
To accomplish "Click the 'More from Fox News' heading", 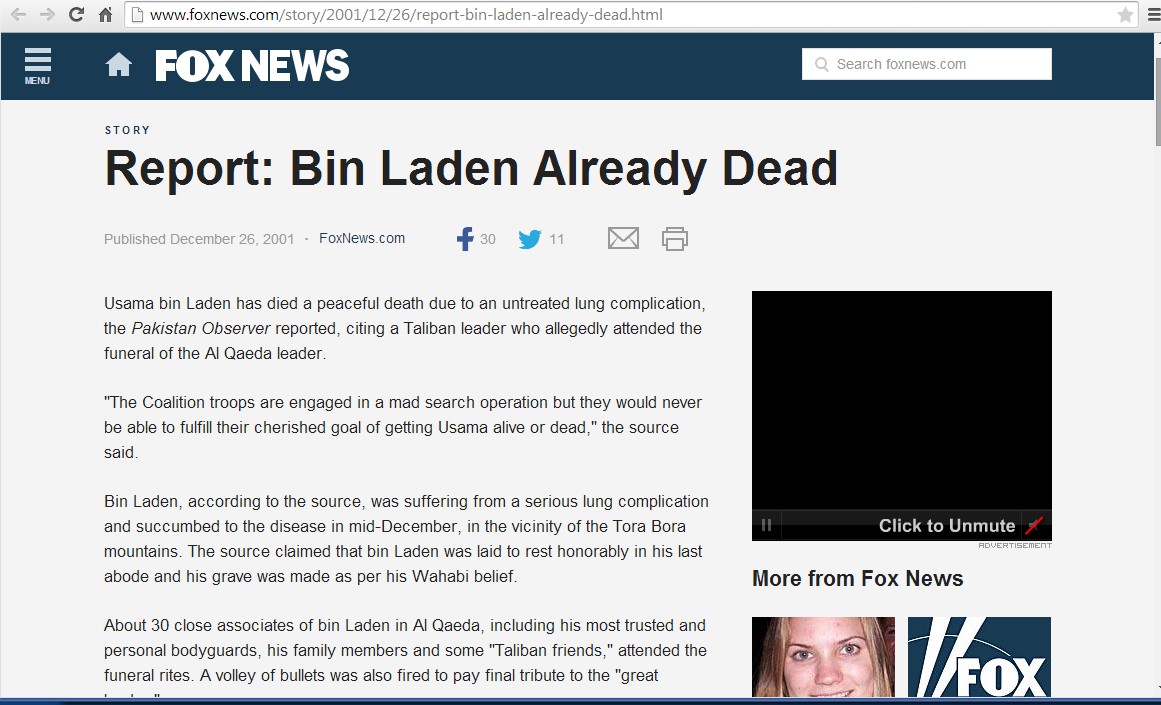I will (857, 578).
